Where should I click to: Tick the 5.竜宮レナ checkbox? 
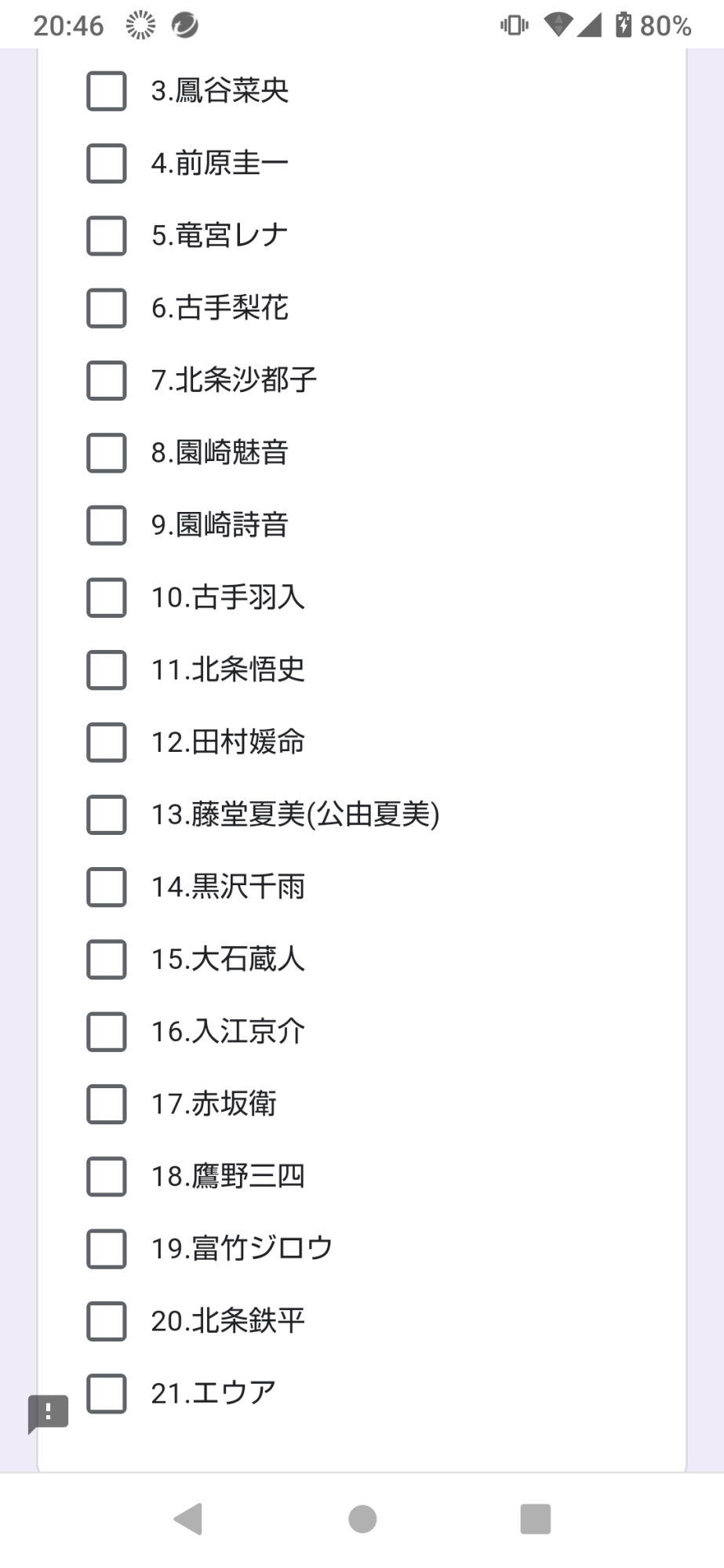click(107, 236)
